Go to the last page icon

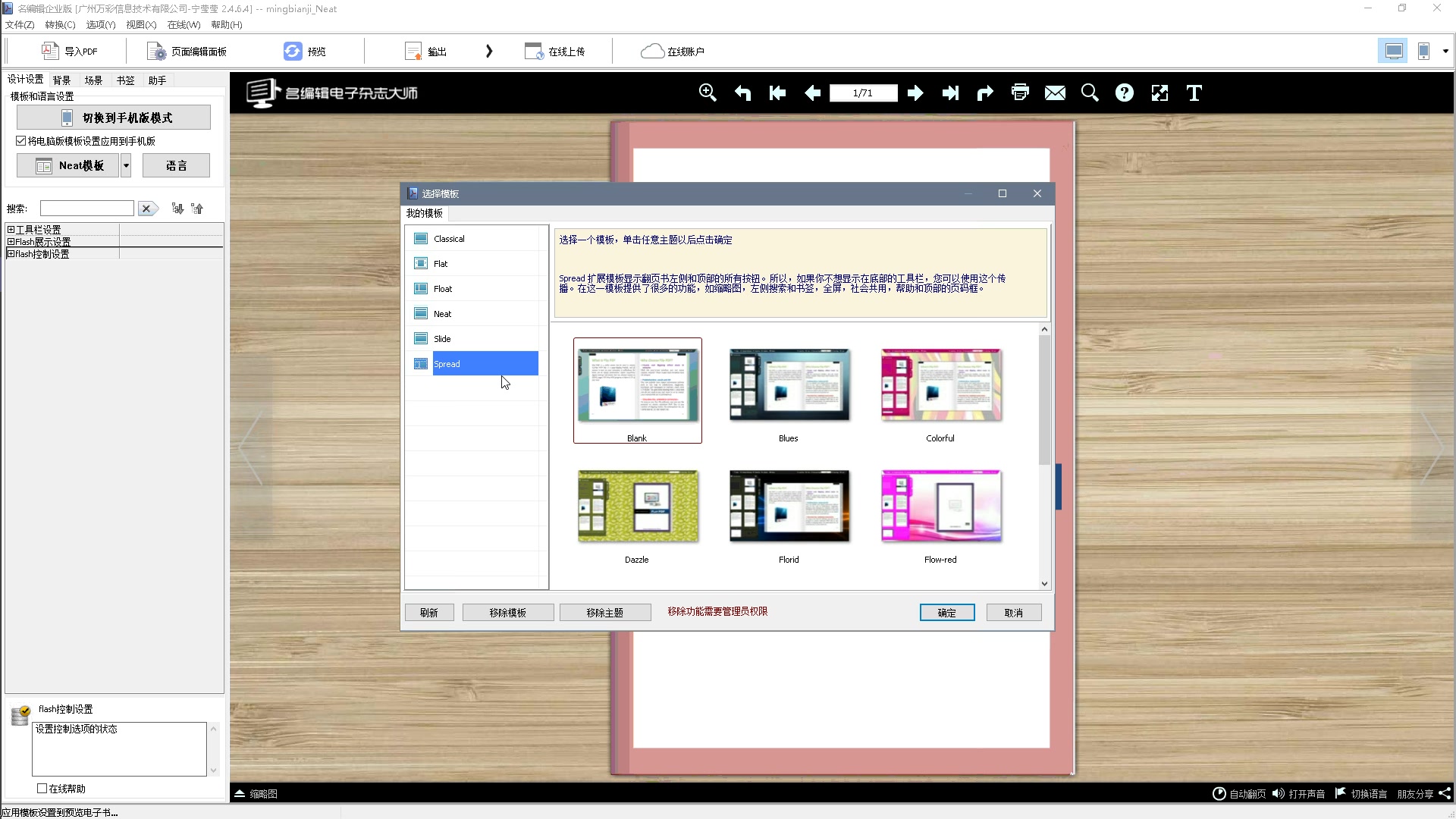[950, 93]
